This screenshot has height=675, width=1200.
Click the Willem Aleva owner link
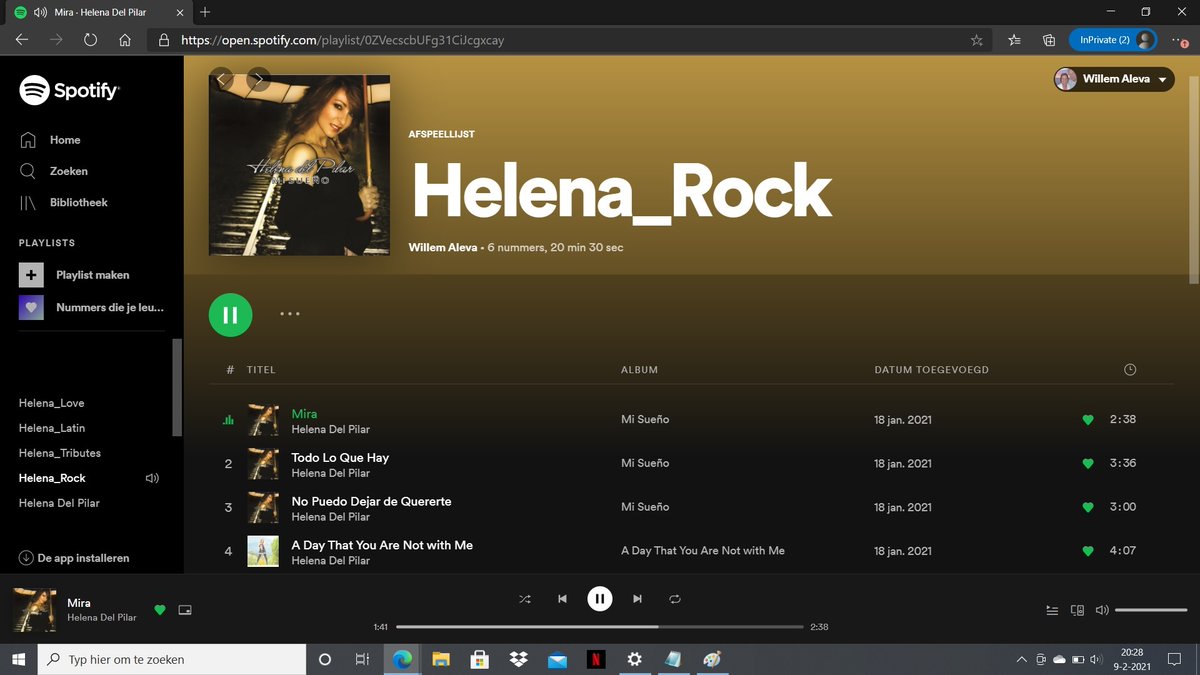point(443,247)
